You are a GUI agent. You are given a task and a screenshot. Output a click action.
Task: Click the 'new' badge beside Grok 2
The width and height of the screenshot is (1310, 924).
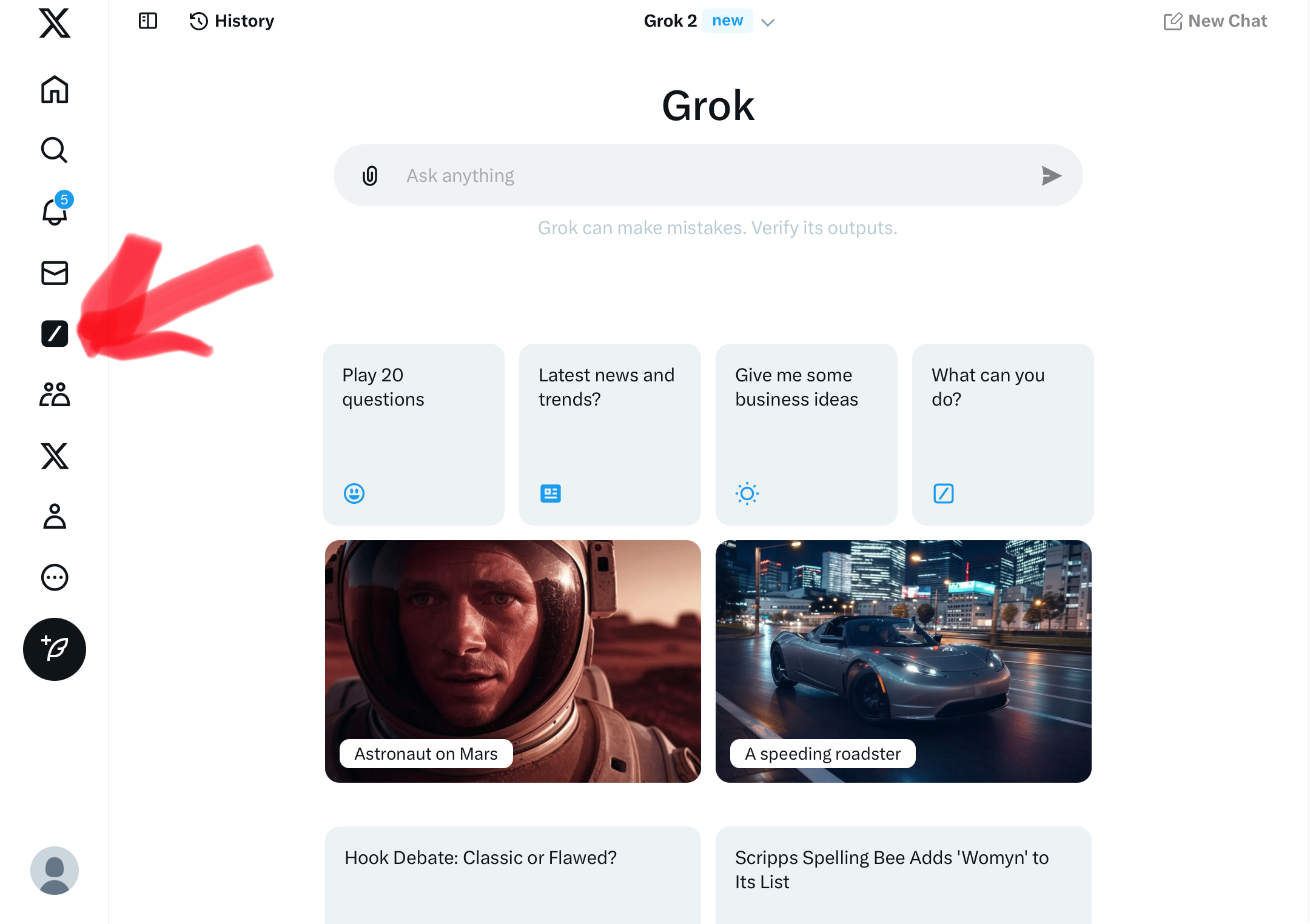coord(728,21)
